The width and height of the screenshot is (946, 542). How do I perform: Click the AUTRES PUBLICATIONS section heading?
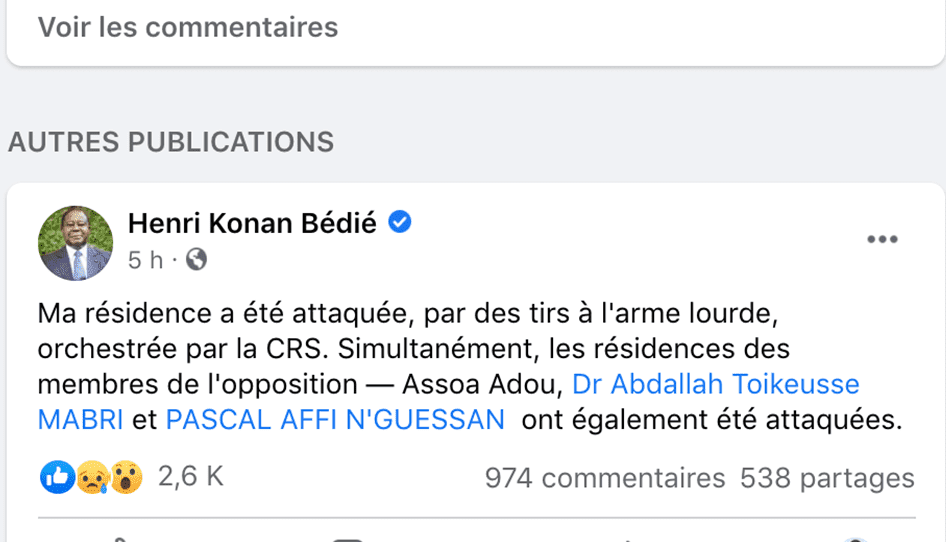171,142
